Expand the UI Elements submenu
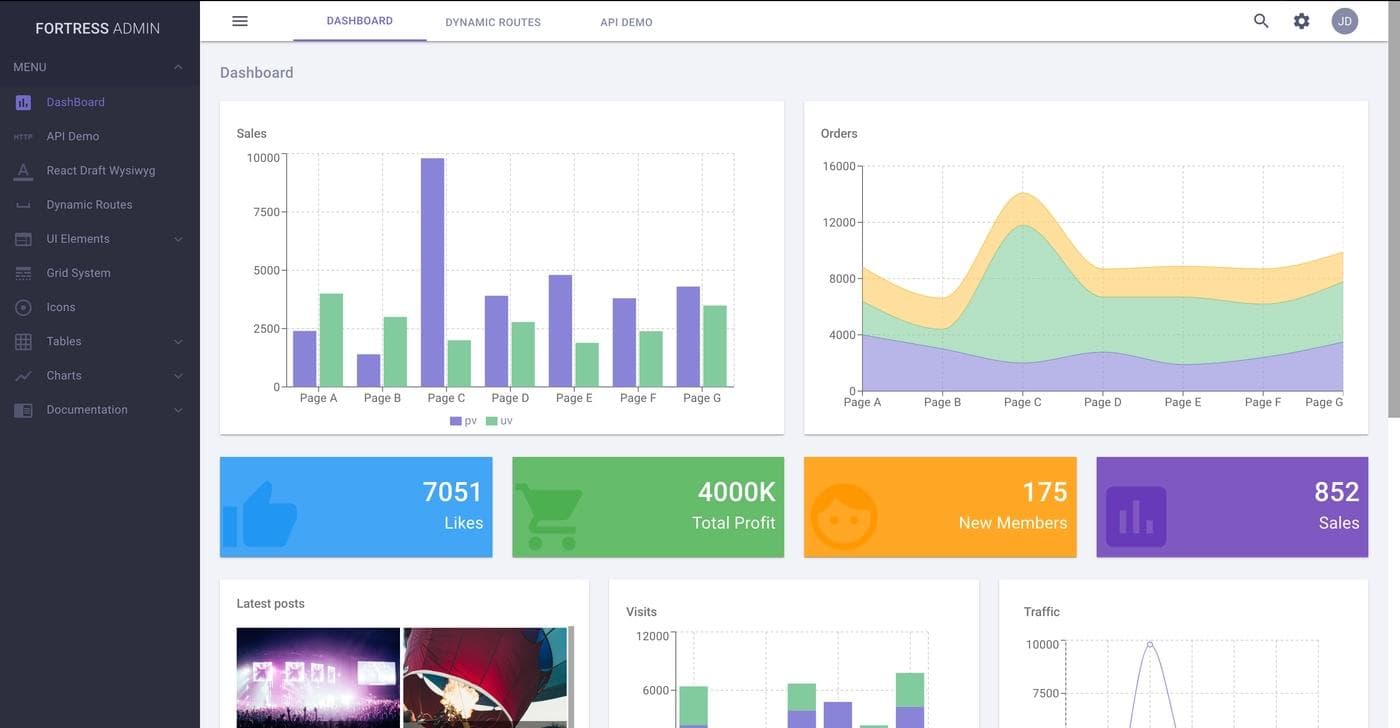1400x728 pixels. pyautogui.click(x=178, y=239)
